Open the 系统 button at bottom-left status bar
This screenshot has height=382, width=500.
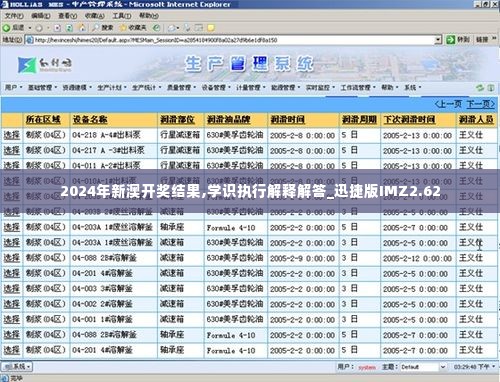point(17,367)
